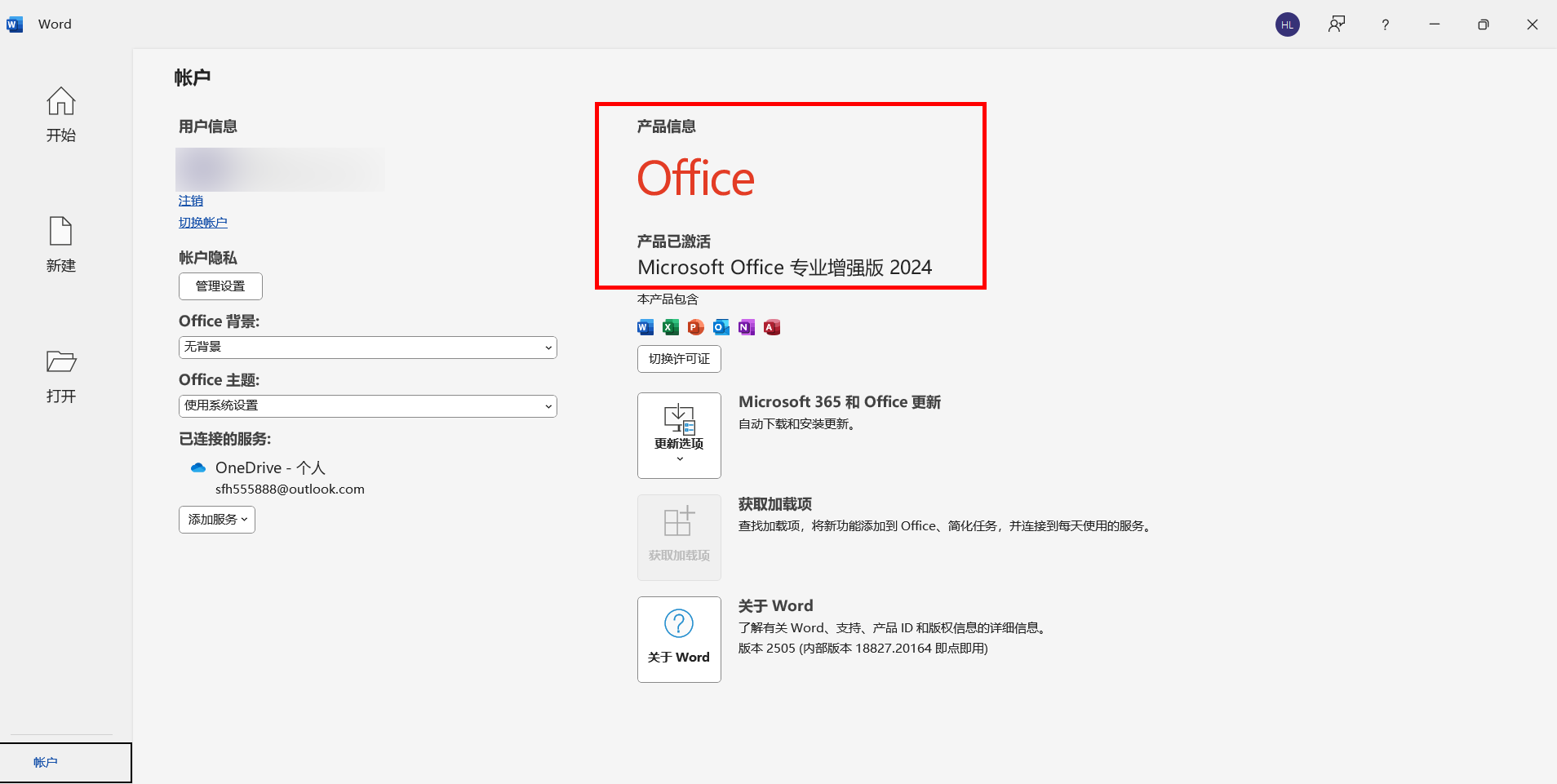Click the 切换许可证 button

pyautogui.click(x=679, y=359)
